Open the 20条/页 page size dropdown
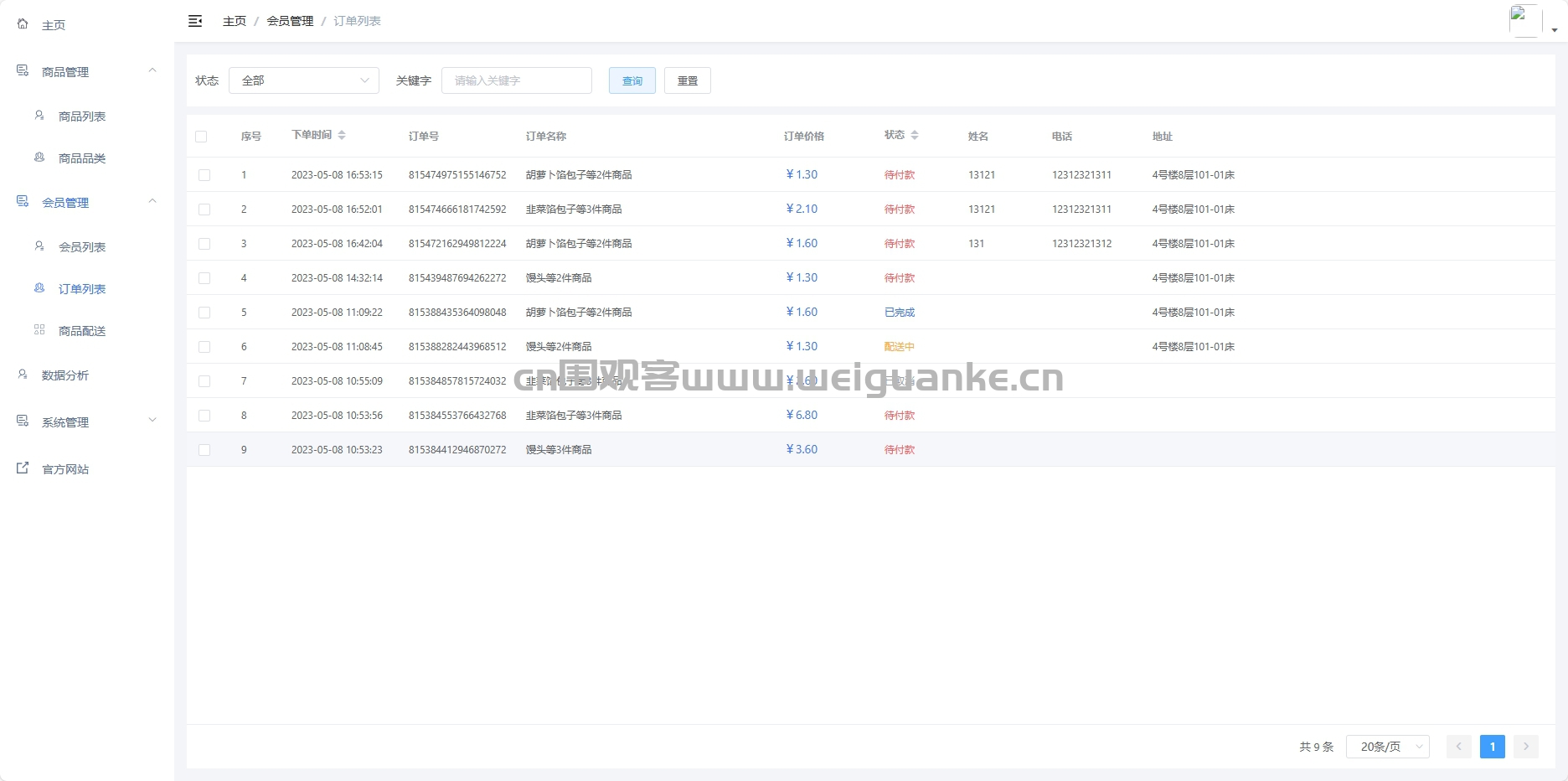 pyautogui.click(x=1387, y=747)
